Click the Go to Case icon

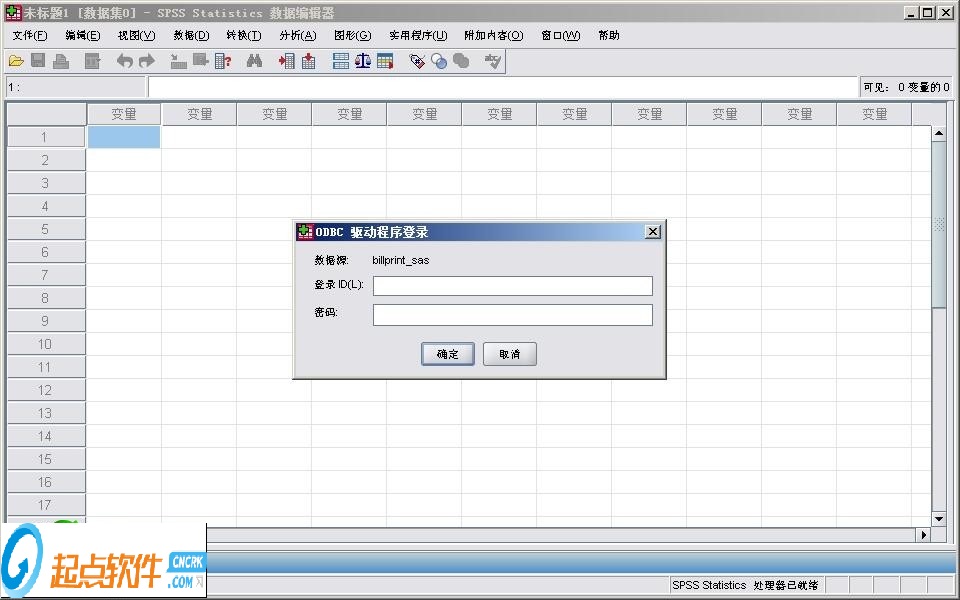coord(178,61)
